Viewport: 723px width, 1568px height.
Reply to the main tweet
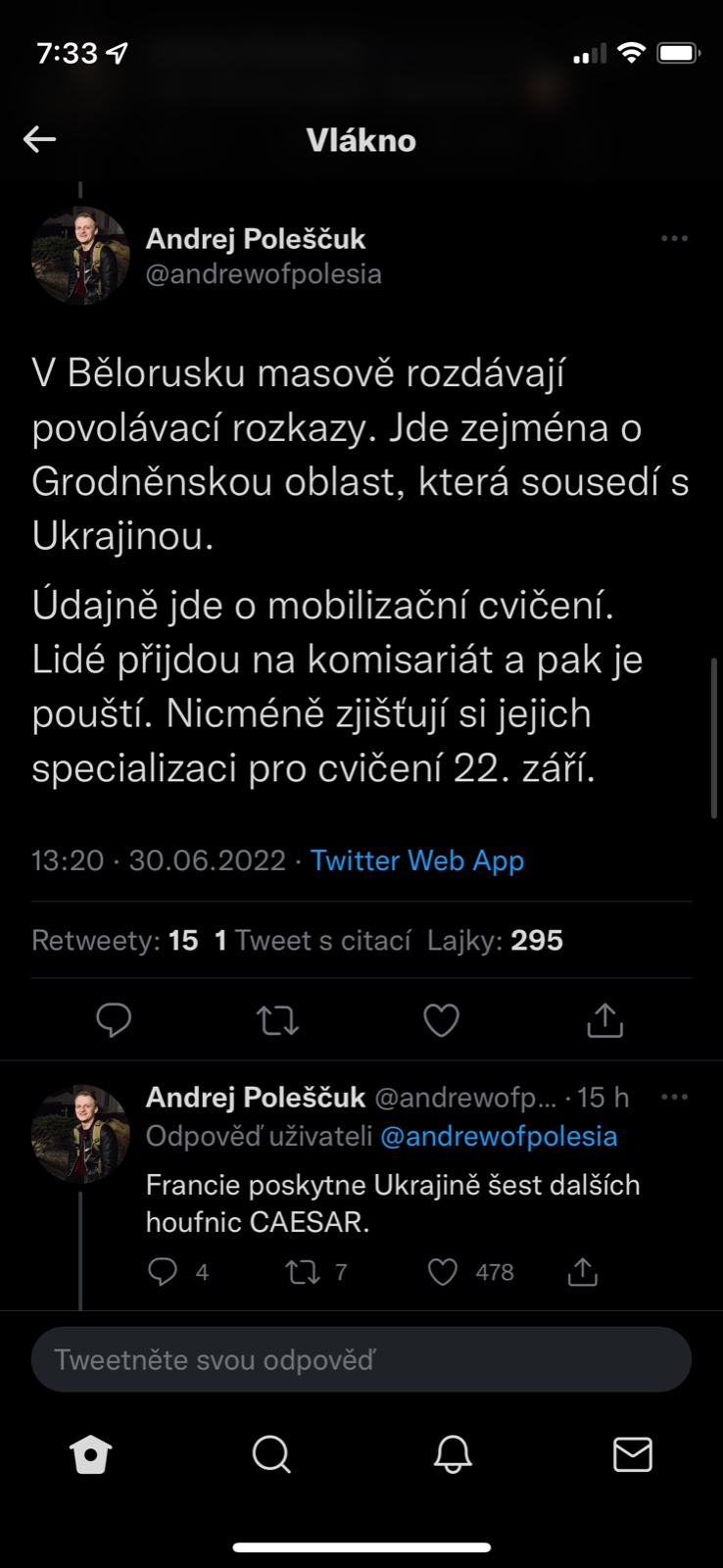pos(114,1020)
